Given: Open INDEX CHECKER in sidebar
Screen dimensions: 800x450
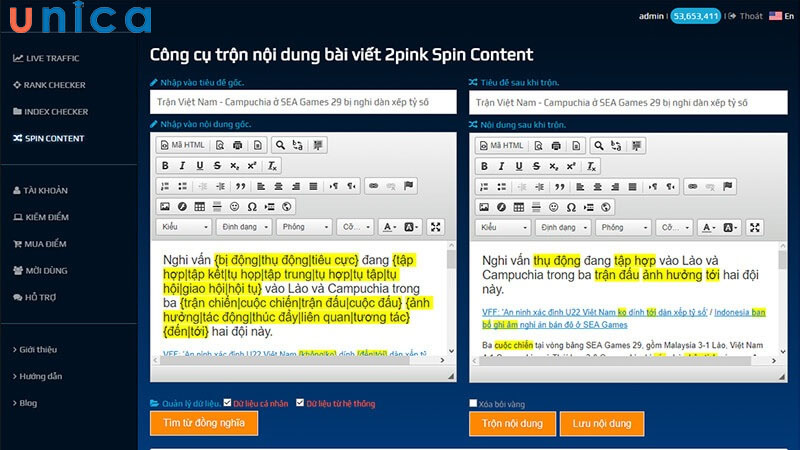Looking at the screenshot, I should [x=51, y=111].
